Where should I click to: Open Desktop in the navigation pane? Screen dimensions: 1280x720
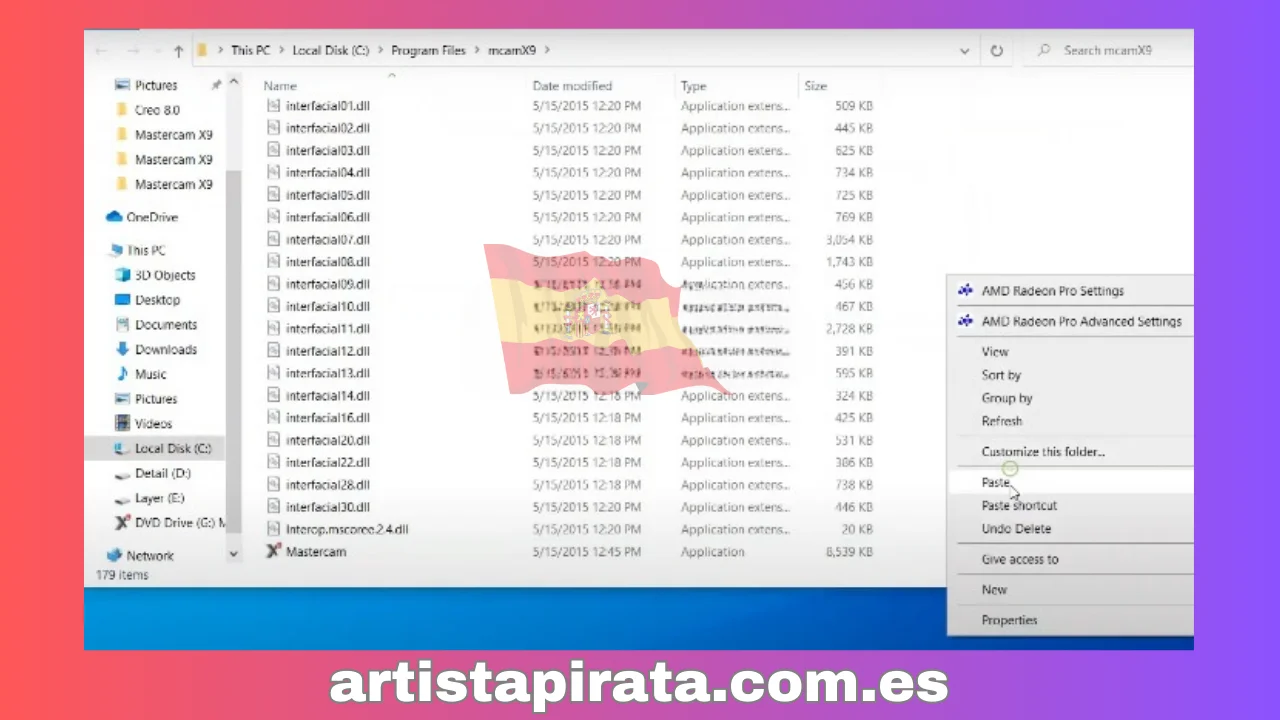click(148, 300)
